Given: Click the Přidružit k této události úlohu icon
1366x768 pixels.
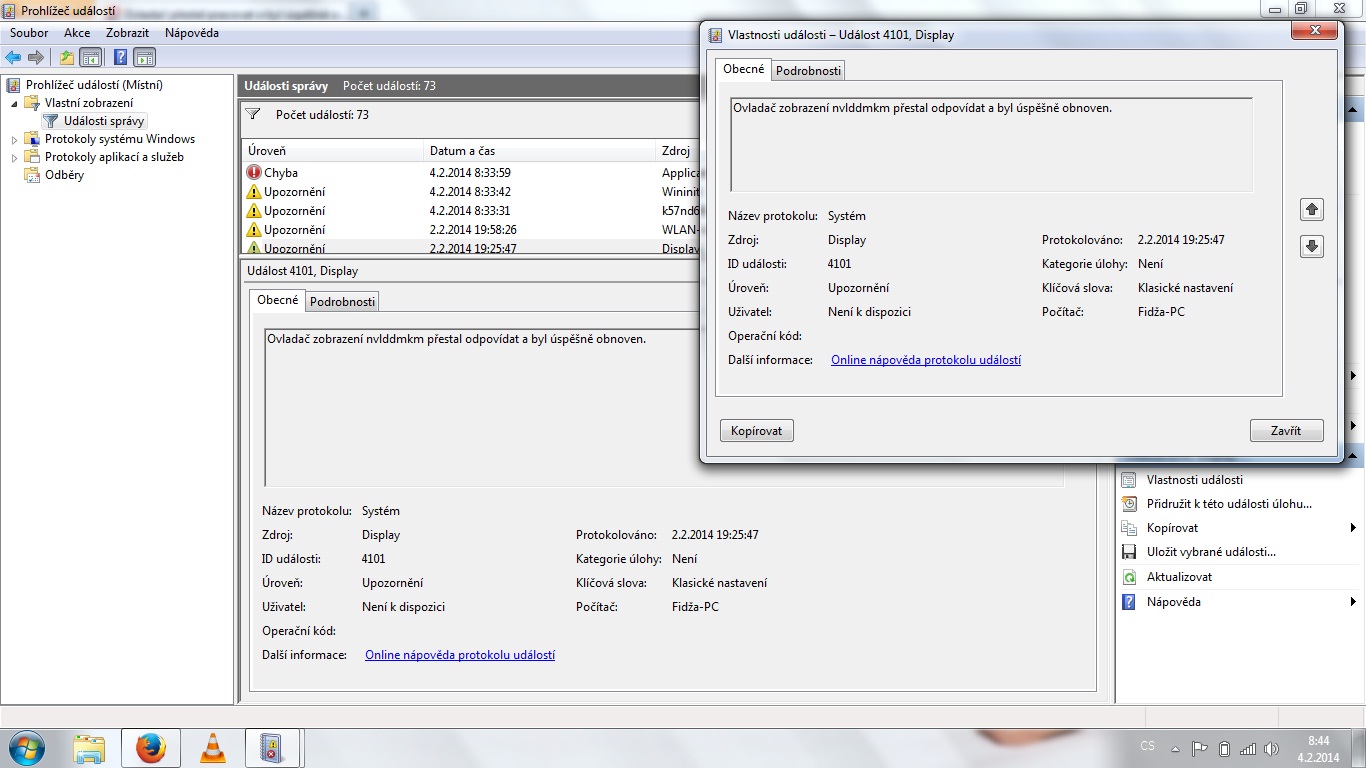Looking at the screenshot, I should pos(1129,504).
